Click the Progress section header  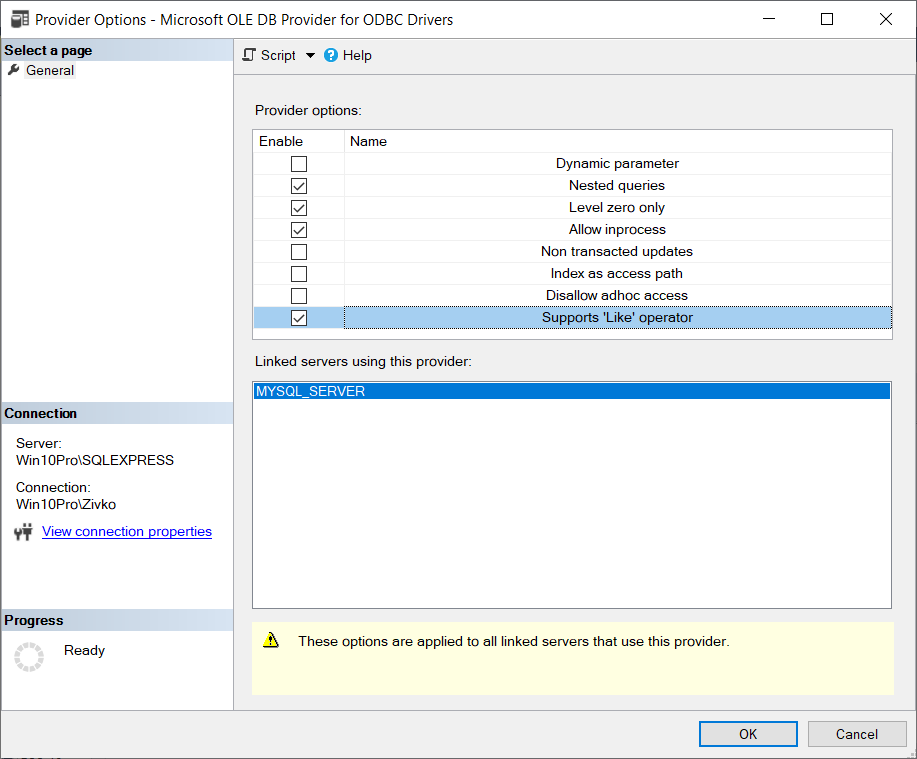(117, 620)
